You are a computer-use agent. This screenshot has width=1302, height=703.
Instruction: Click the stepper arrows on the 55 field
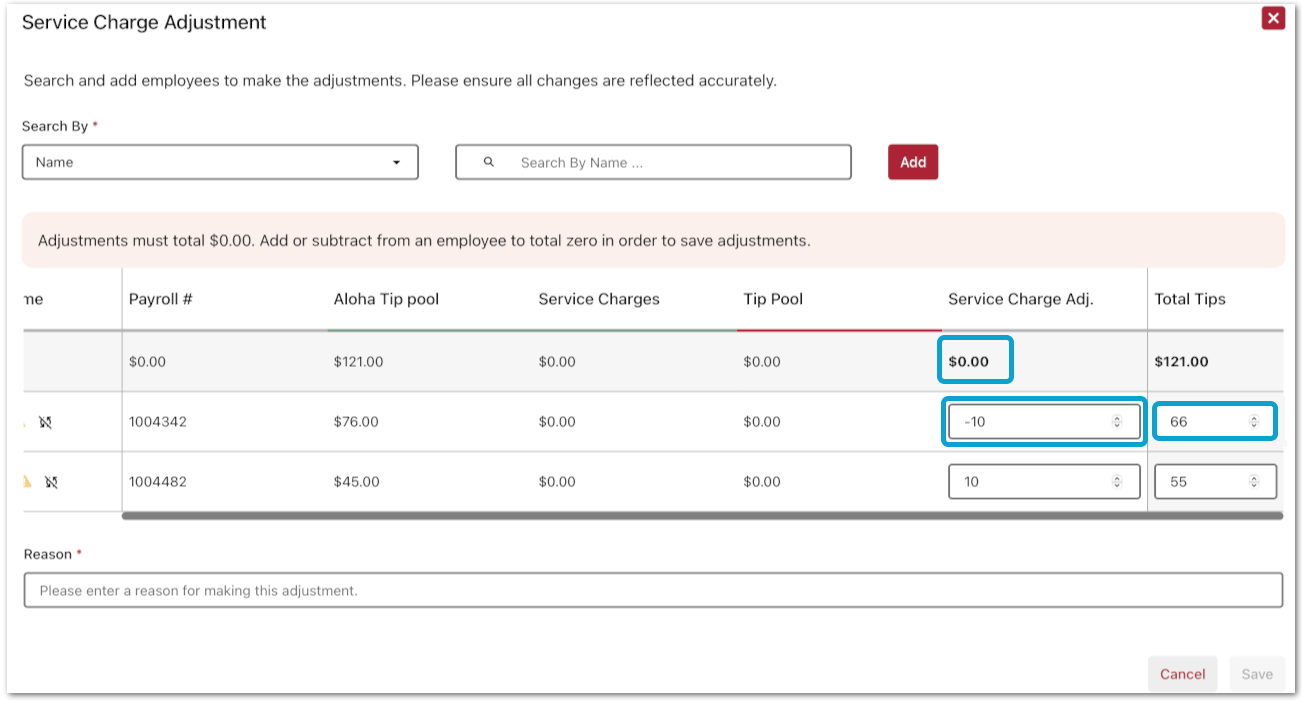tap(1254, 482)
